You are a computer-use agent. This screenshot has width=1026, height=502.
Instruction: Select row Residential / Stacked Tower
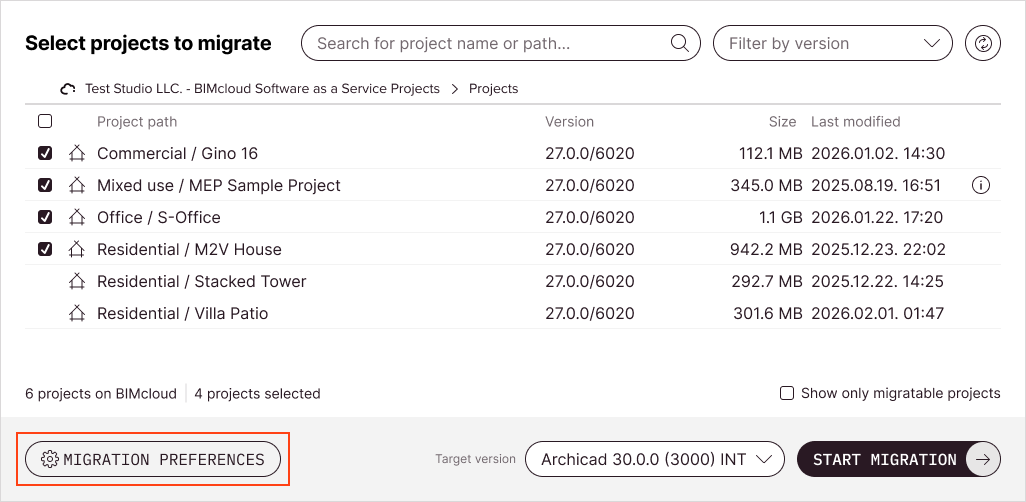[512, 282]
